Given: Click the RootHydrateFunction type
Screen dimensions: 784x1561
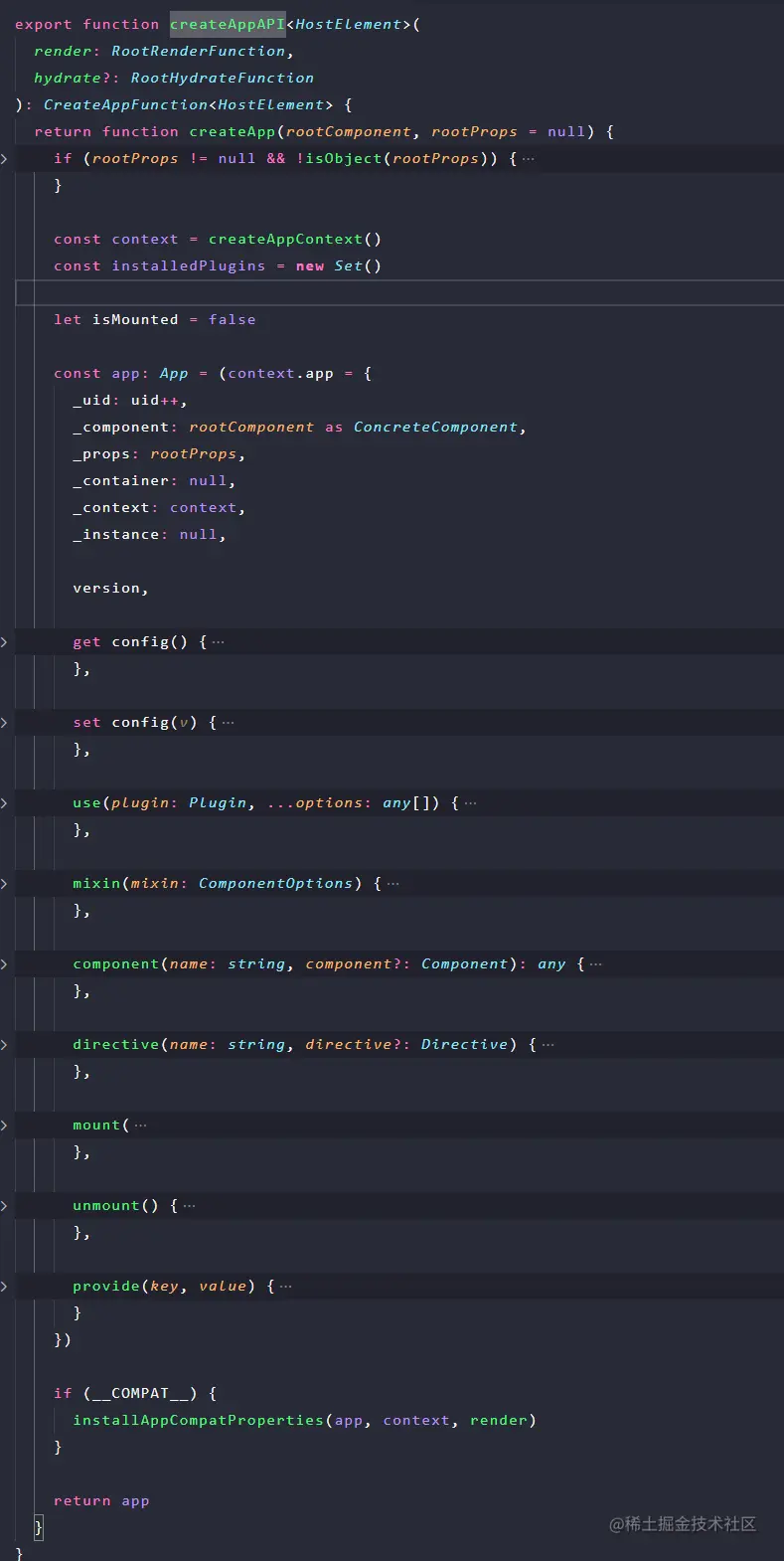Looking at the screenshot, I should [x=223, y=78].
